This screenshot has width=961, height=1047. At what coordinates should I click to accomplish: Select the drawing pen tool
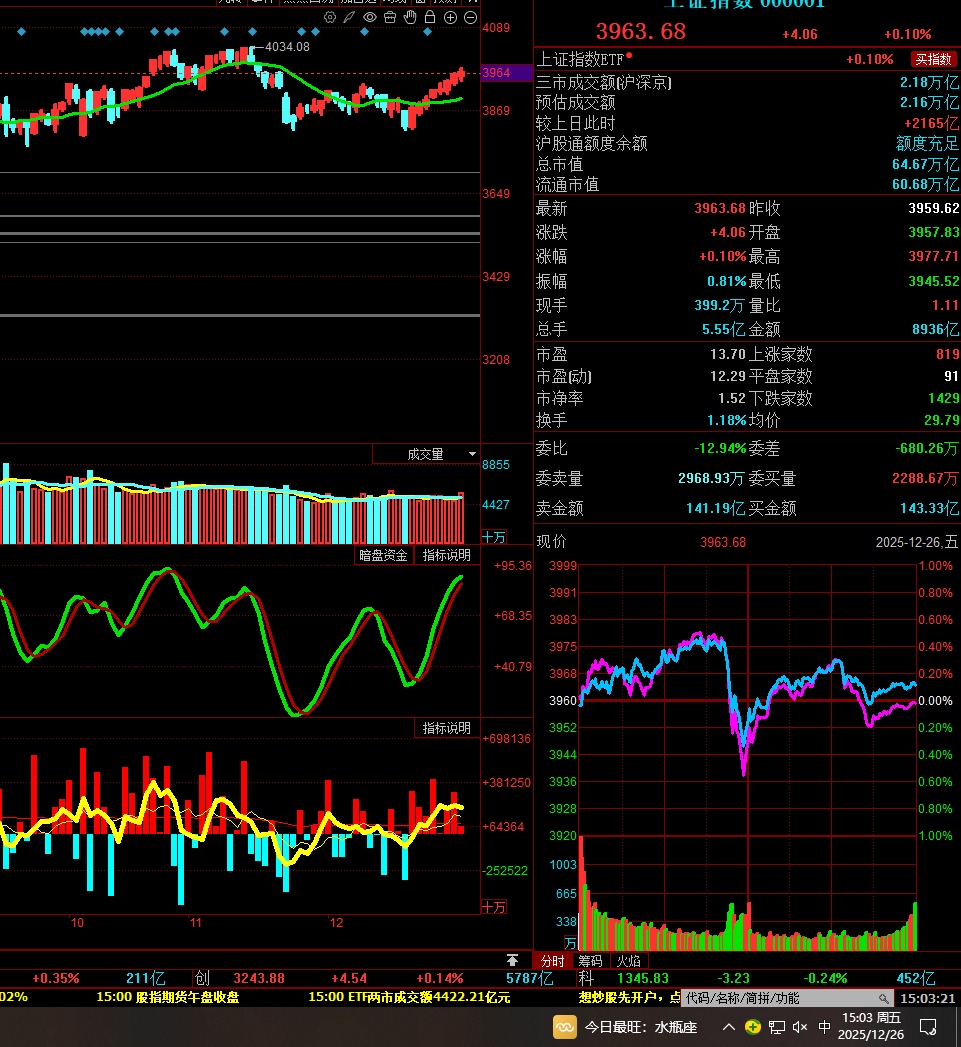(349, 17)
